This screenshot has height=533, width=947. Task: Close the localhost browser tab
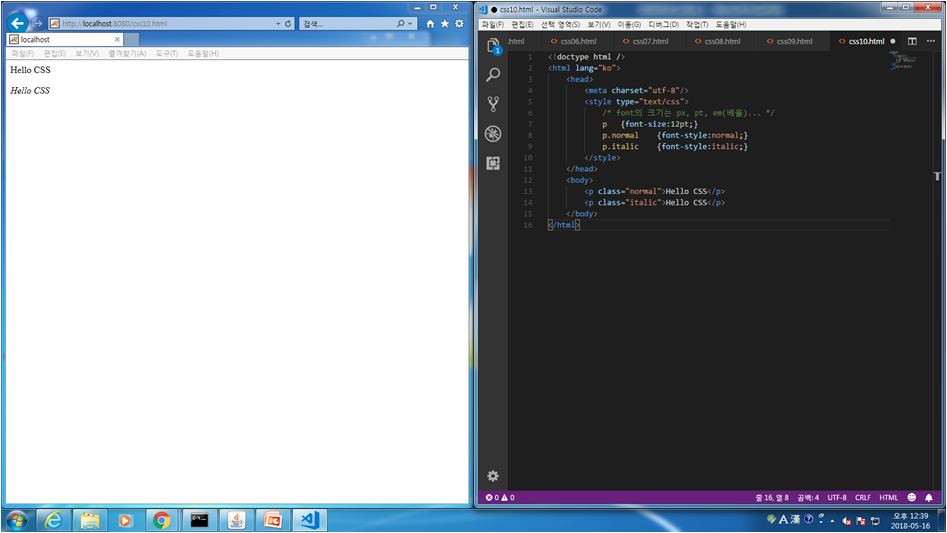click(117, 39)
